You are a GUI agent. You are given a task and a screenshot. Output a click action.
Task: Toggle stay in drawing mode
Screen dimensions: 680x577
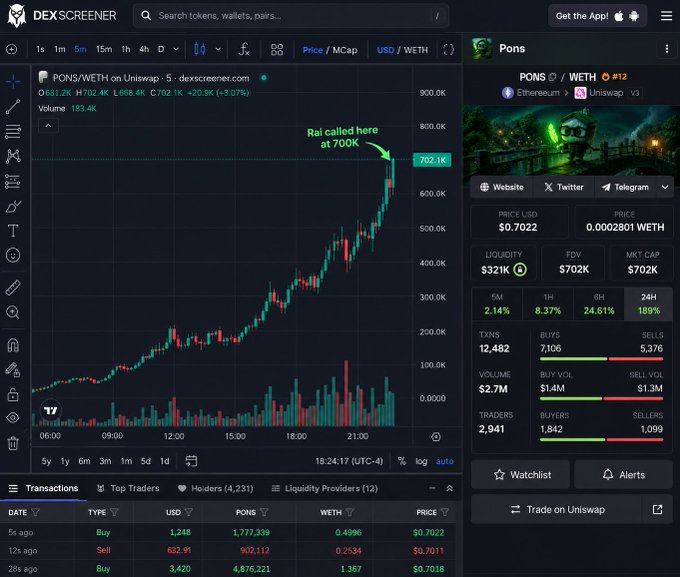pos(13,370)
